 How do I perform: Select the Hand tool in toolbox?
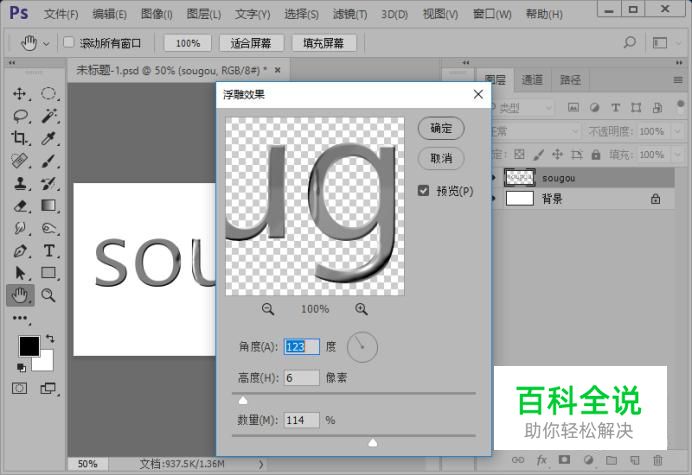click(x=20, y=295)
